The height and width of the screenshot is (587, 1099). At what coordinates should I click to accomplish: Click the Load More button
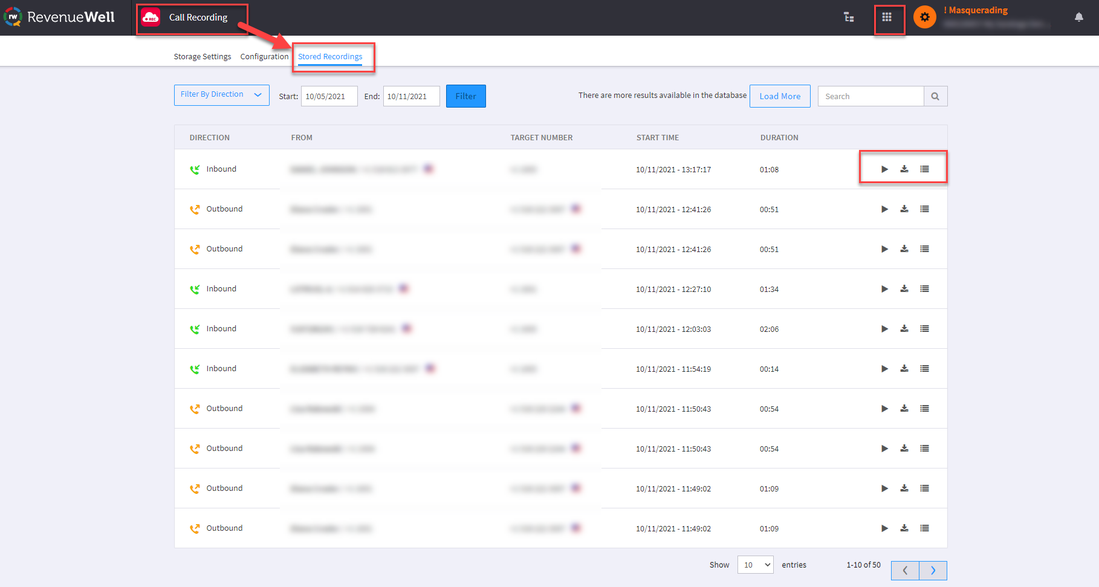click(x=779, y=96)
